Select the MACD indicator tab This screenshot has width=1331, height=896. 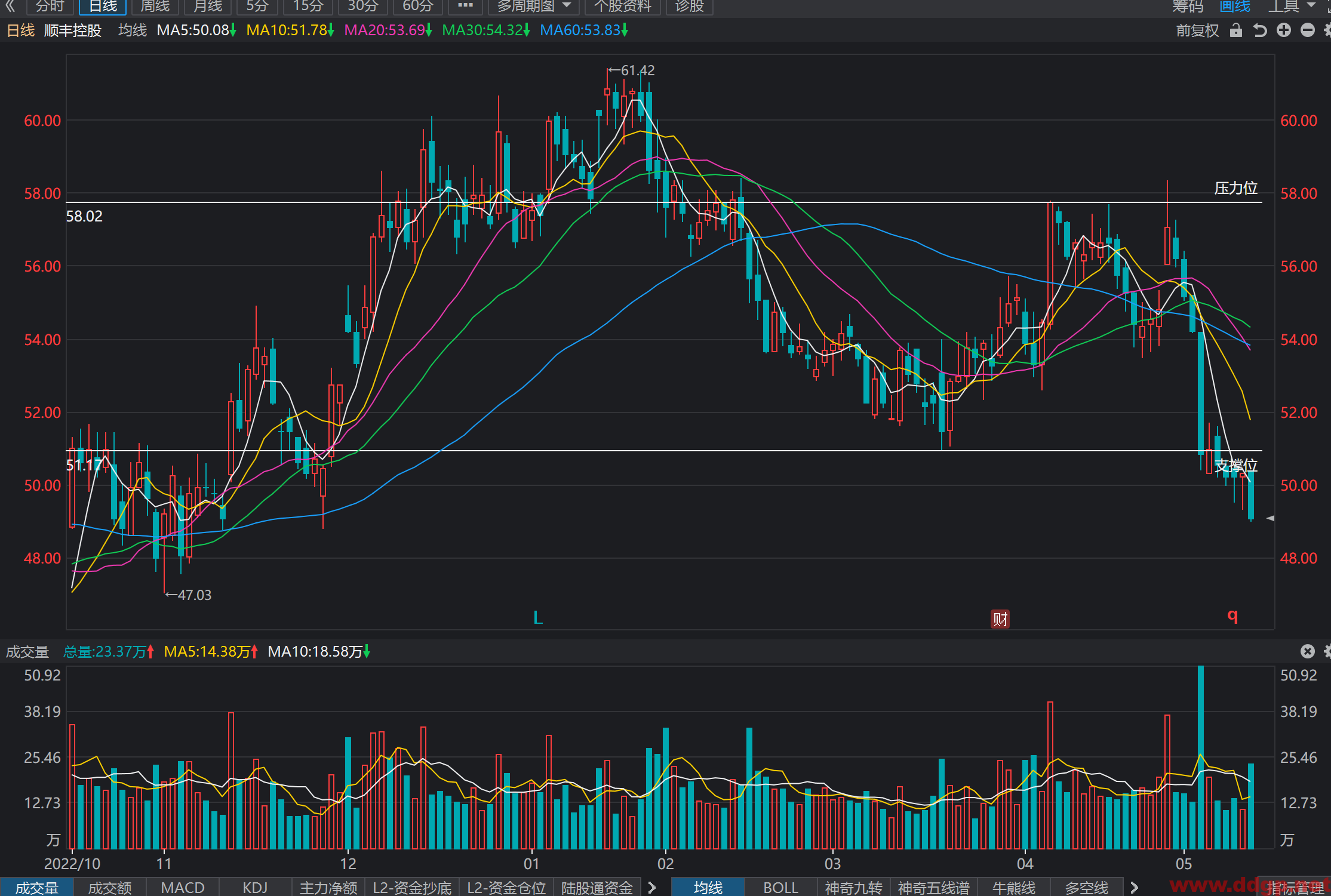(183, 888)
